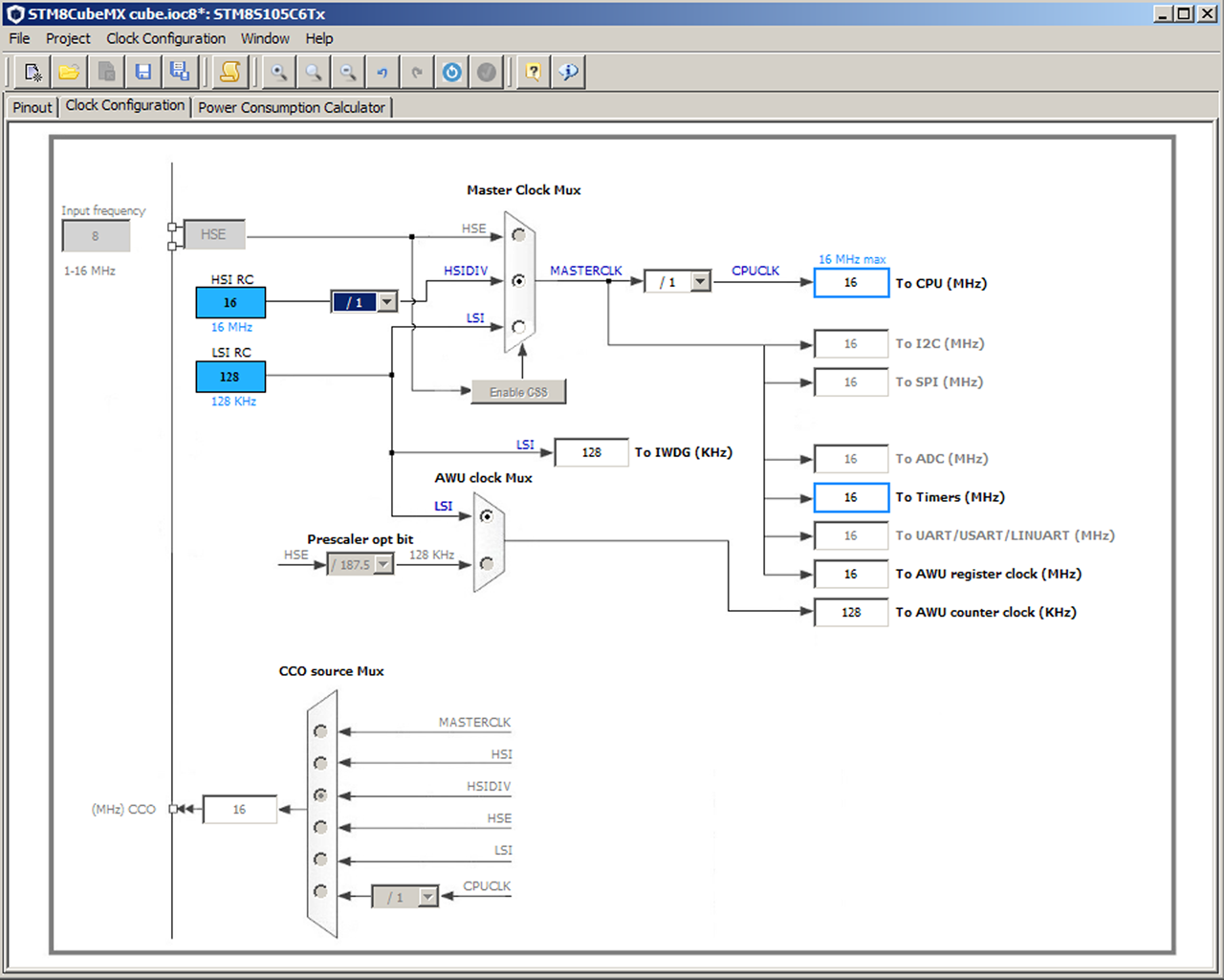
Task: Select LSI in the CCO source Mux
Action: (x=320, y=860)
